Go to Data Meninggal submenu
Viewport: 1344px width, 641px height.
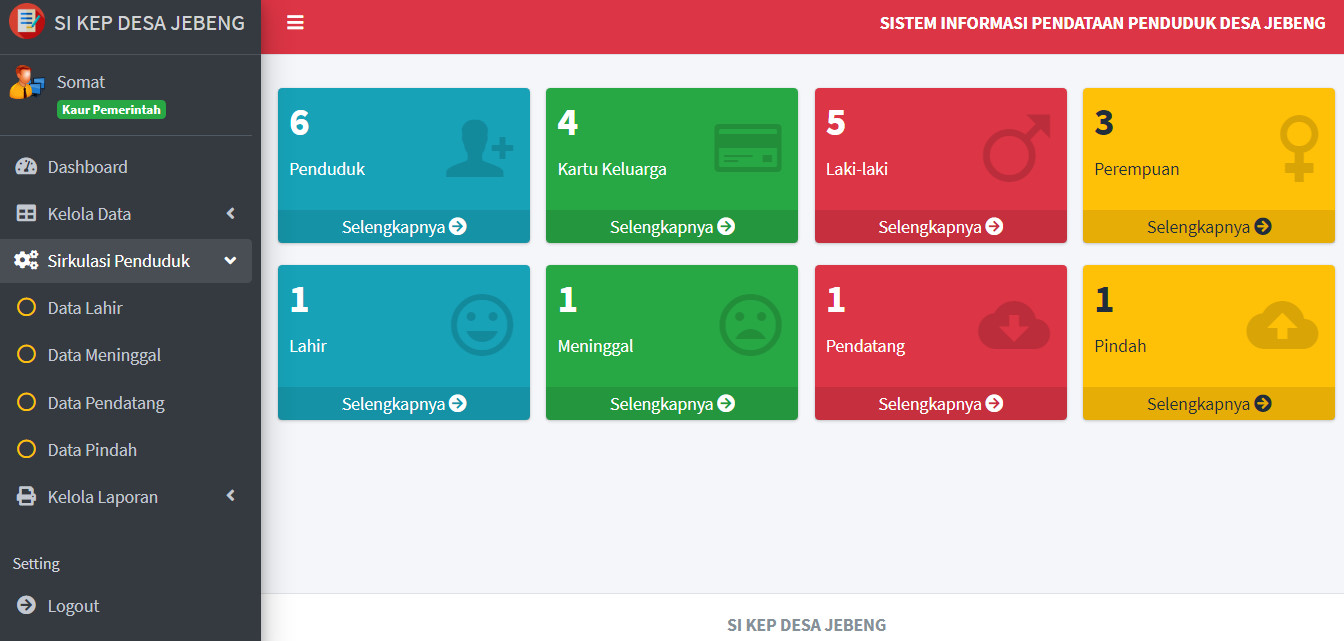[126, 355]
